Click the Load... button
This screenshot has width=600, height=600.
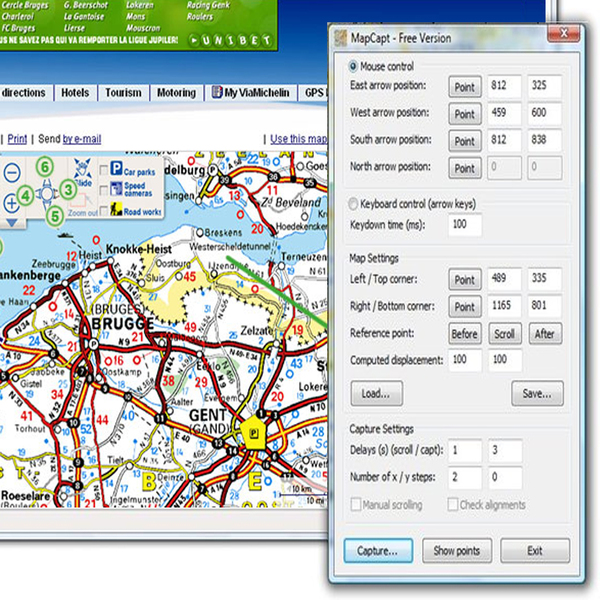tap(376, 393)
